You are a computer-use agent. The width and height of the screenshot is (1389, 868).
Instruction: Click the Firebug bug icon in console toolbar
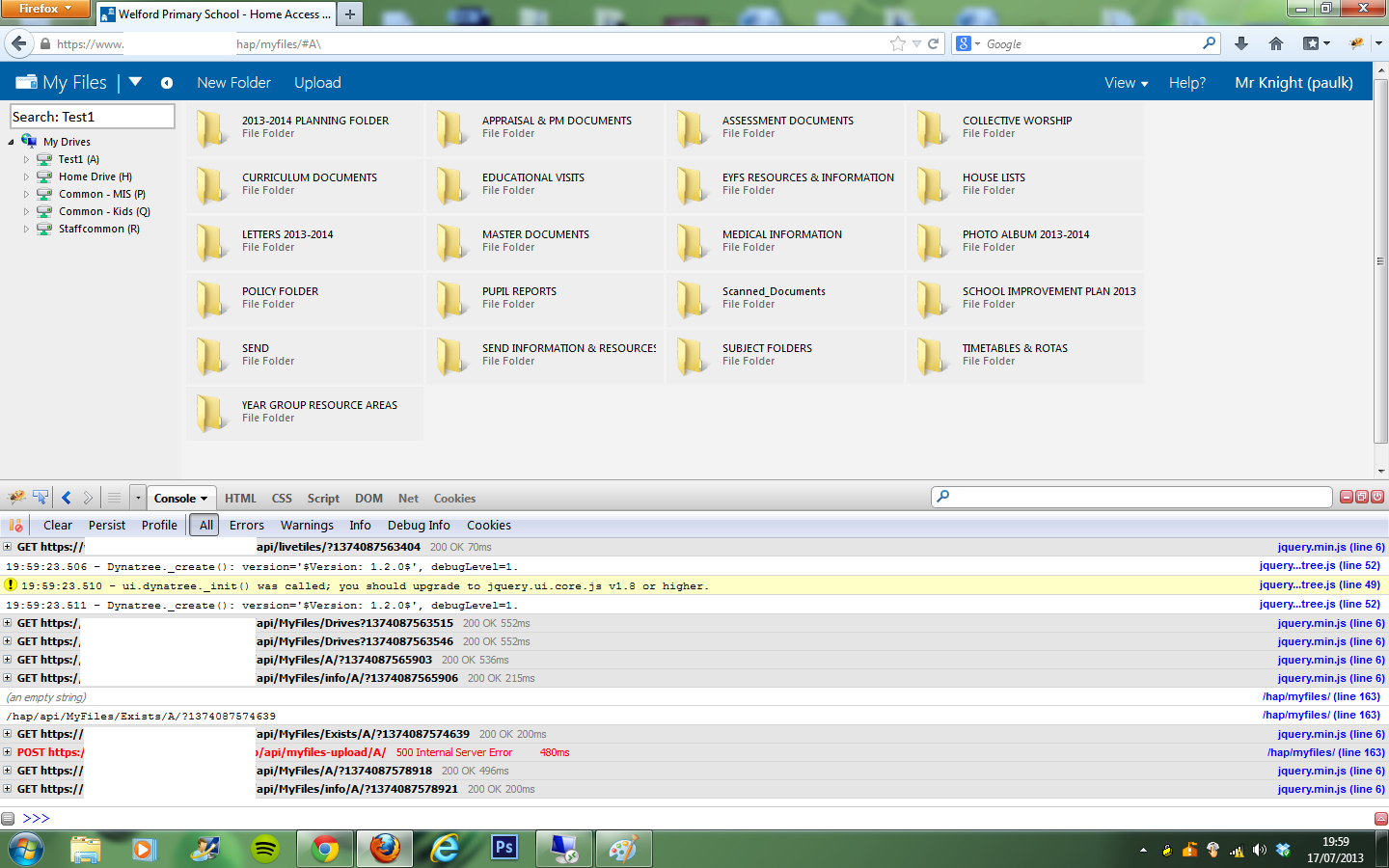15,498
